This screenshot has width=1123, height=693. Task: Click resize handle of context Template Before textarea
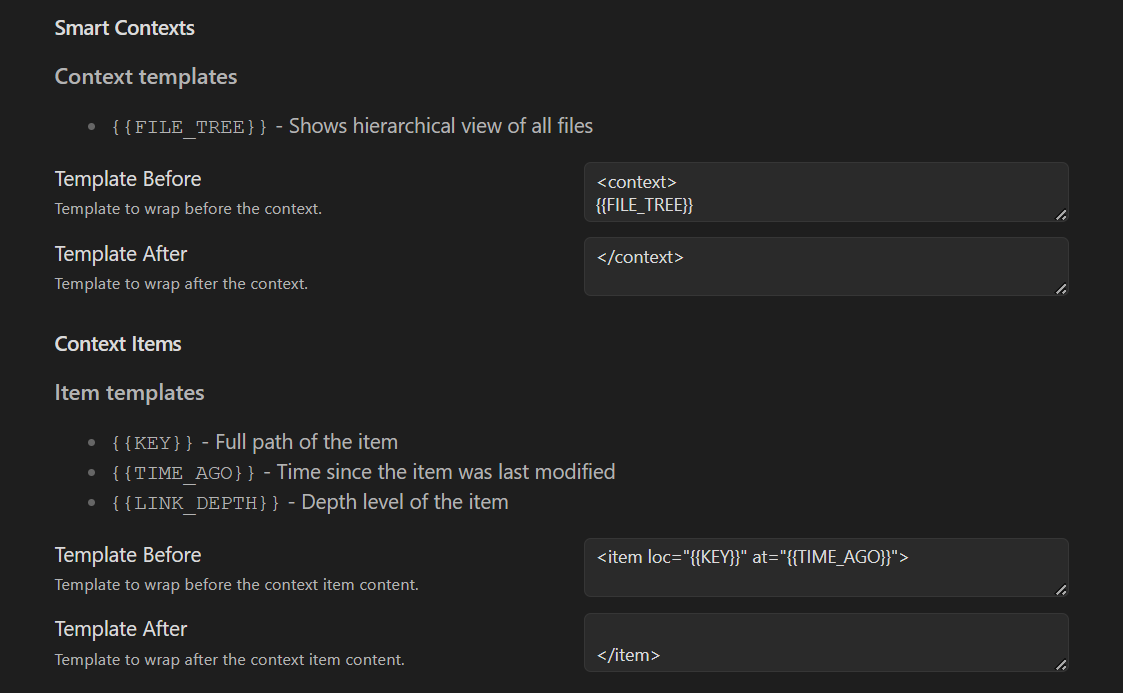[x=1061, y=214]
